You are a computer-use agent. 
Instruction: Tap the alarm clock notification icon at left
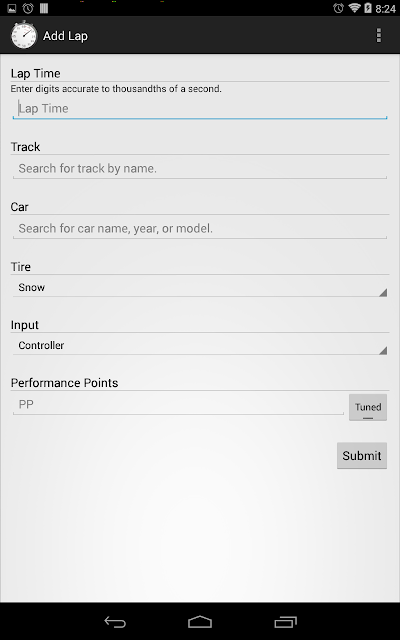[28, 8]
